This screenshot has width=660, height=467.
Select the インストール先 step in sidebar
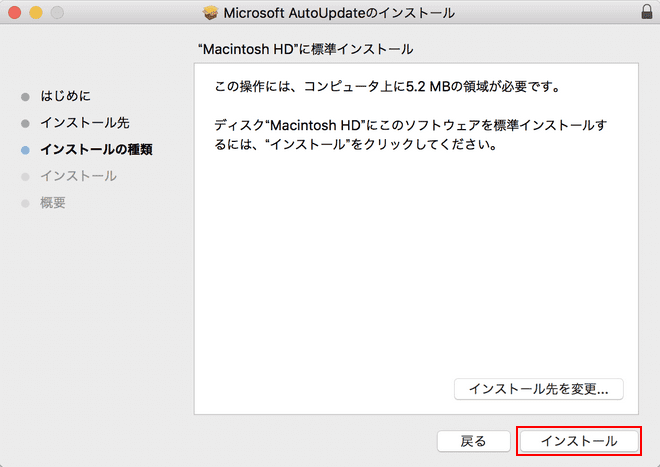point(85,123)
